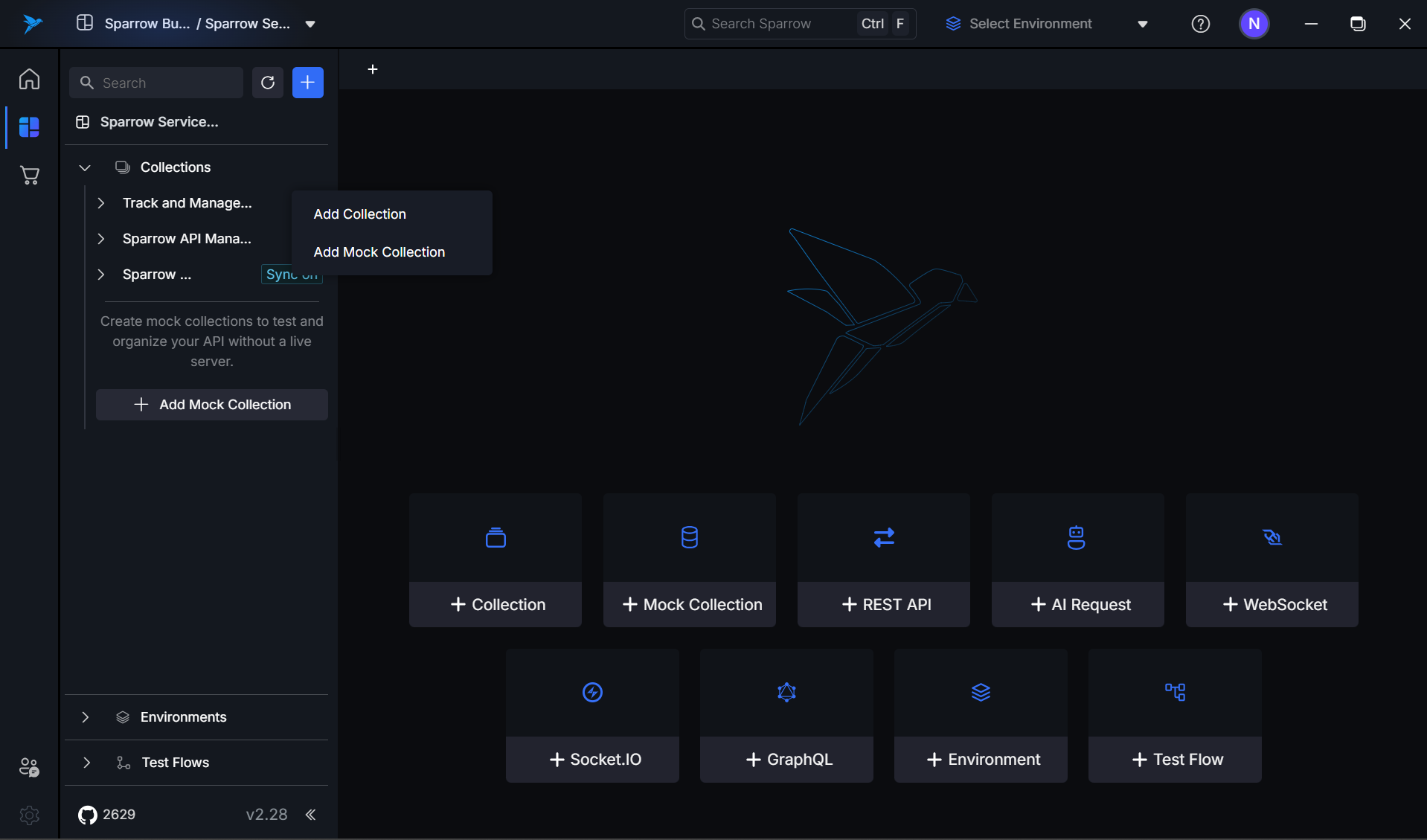This screenshot has width=1427, height=840.
Task: Select the Sparrow Service... workspace title
Action: click(159, 122)
